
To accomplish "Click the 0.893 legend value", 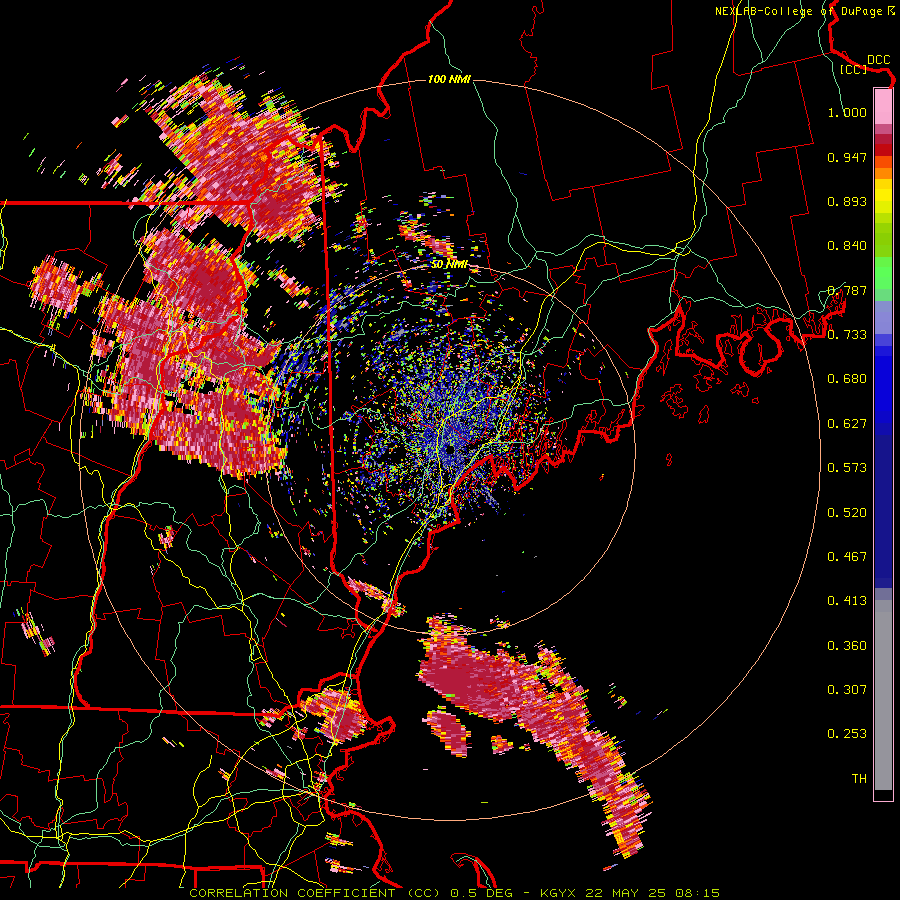I will [x=847, y=201].
